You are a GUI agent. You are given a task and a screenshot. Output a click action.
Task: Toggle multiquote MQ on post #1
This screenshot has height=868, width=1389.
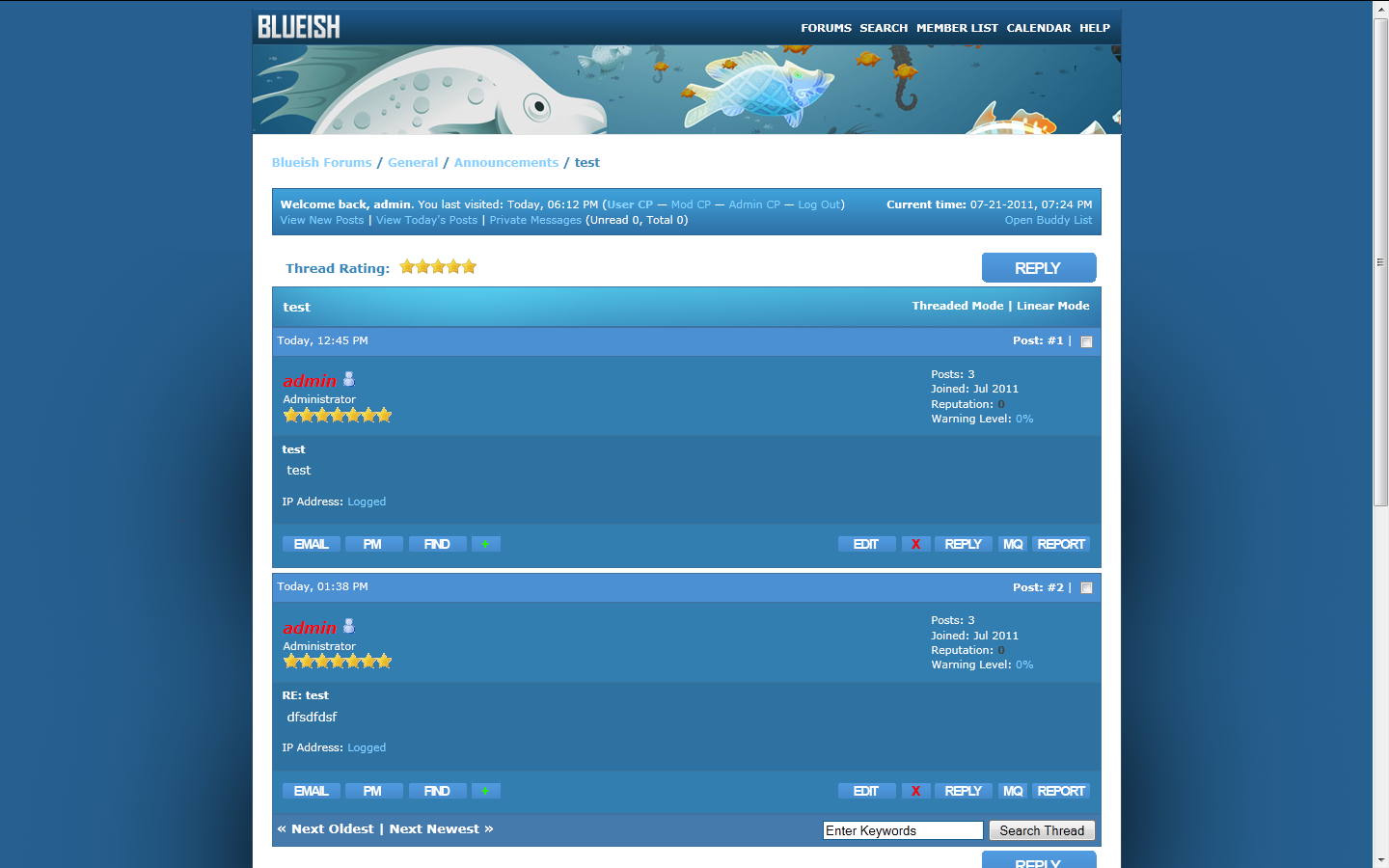[x=1012, y=544]
